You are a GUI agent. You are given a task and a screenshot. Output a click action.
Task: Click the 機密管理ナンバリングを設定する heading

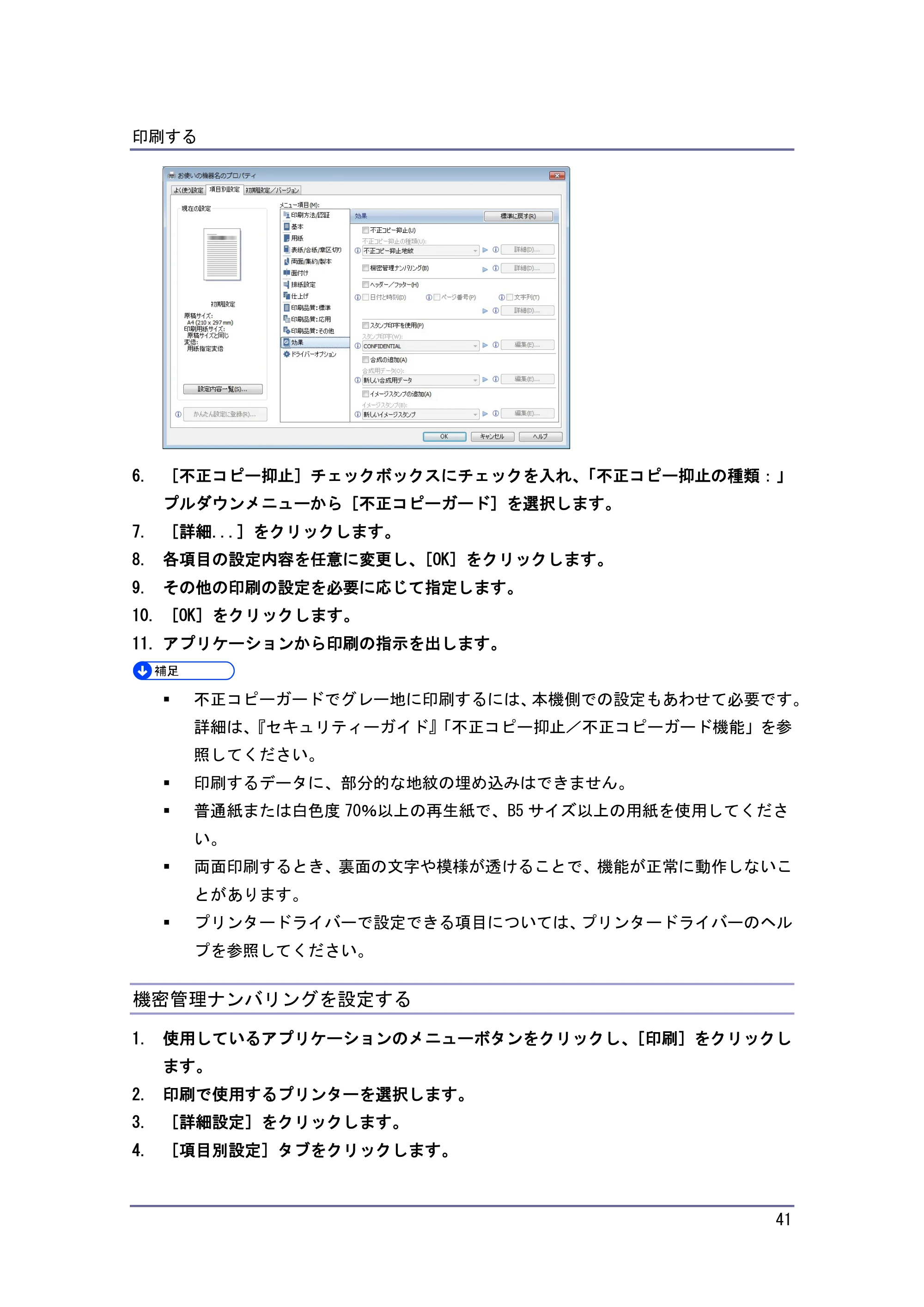pyautogui.click(x=272, y=999)
